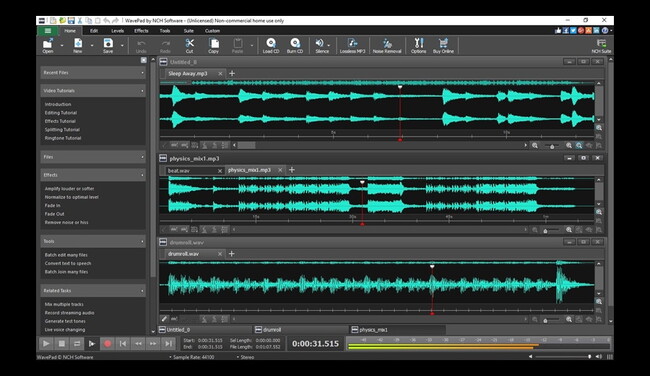Image resolution: width=650 pixels, height=376 pixels.
Task: Toggle the speaker mute icon at bottom right
Action: (598, 357)
